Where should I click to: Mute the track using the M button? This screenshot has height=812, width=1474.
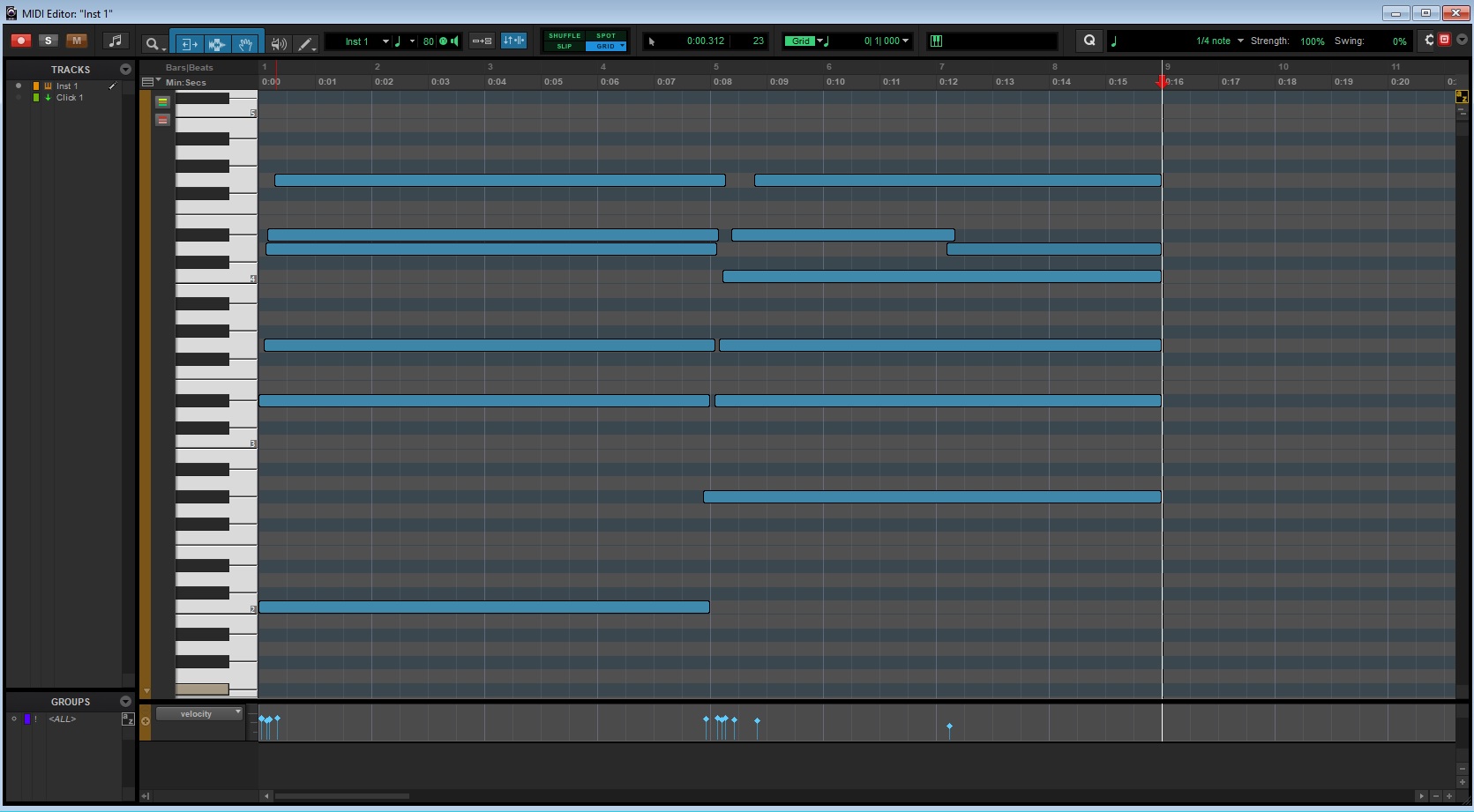(x=77, y=41)
